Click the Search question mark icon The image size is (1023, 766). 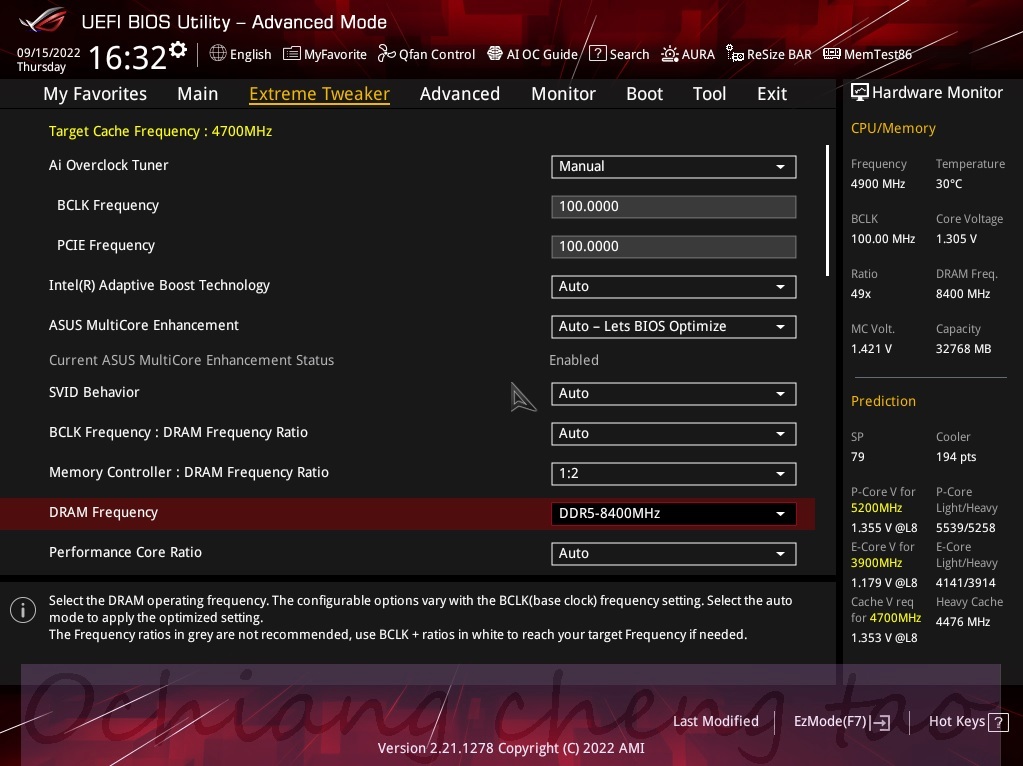[598, 54]
